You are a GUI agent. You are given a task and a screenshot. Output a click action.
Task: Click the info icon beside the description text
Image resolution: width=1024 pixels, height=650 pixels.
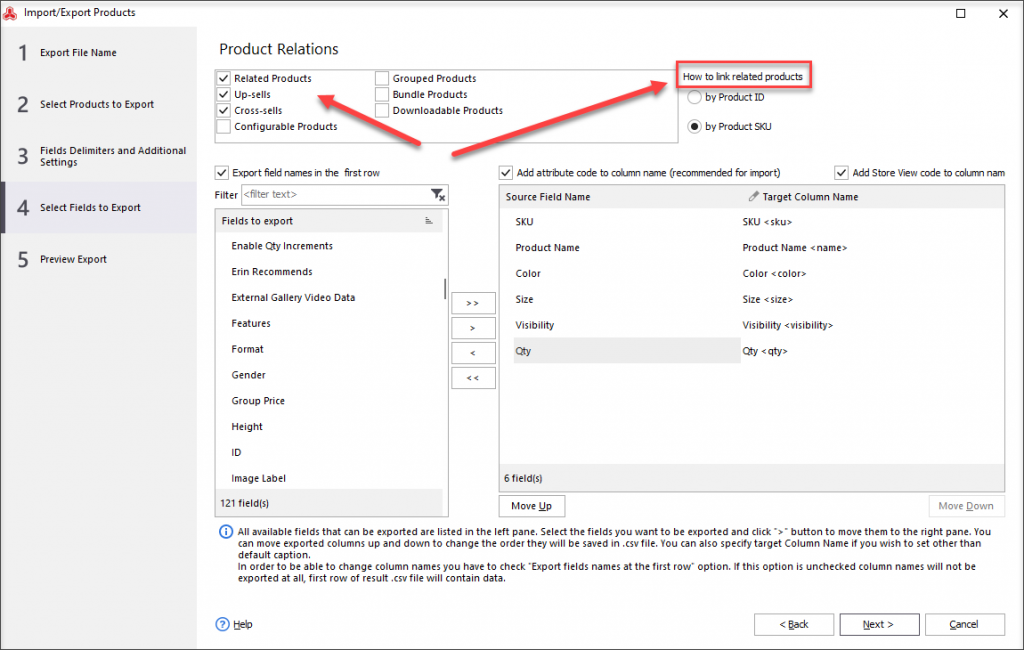(225, 532)
